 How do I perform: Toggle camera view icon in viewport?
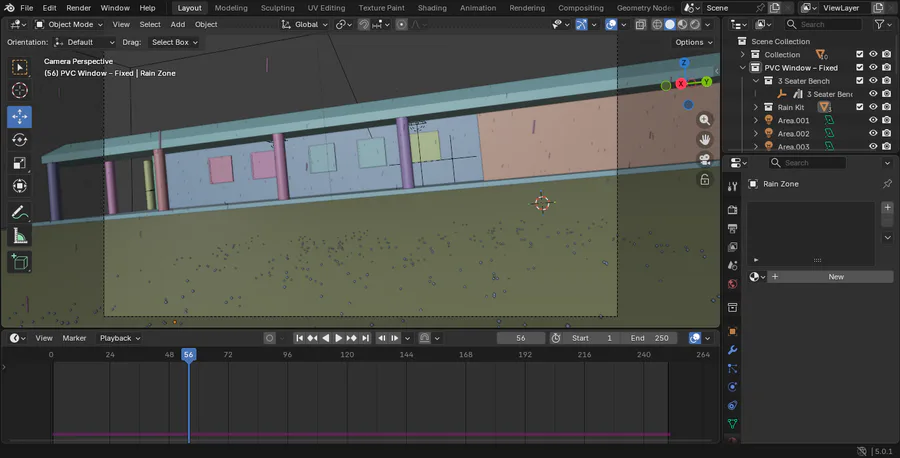point(705,160)
